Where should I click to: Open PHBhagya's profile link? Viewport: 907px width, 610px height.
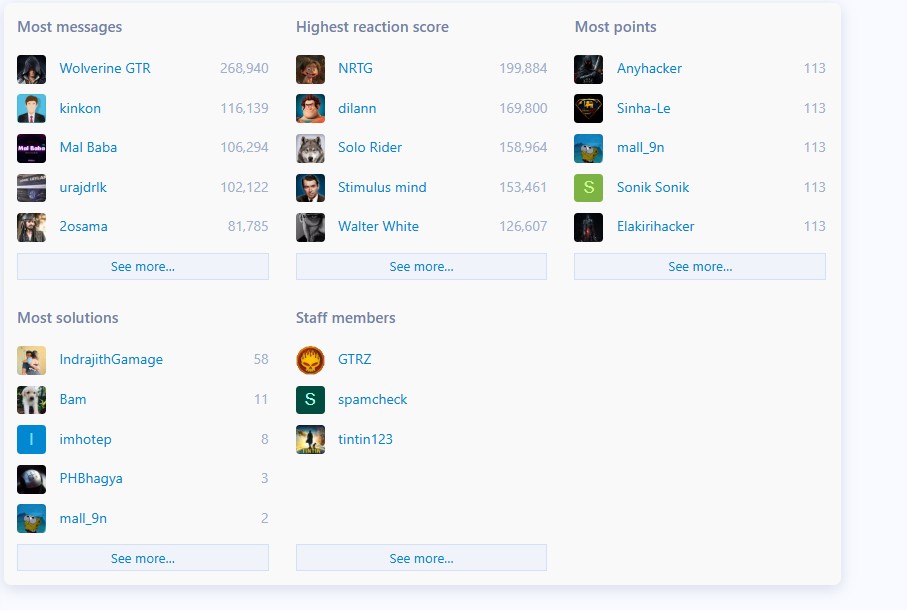click(91, 479)
